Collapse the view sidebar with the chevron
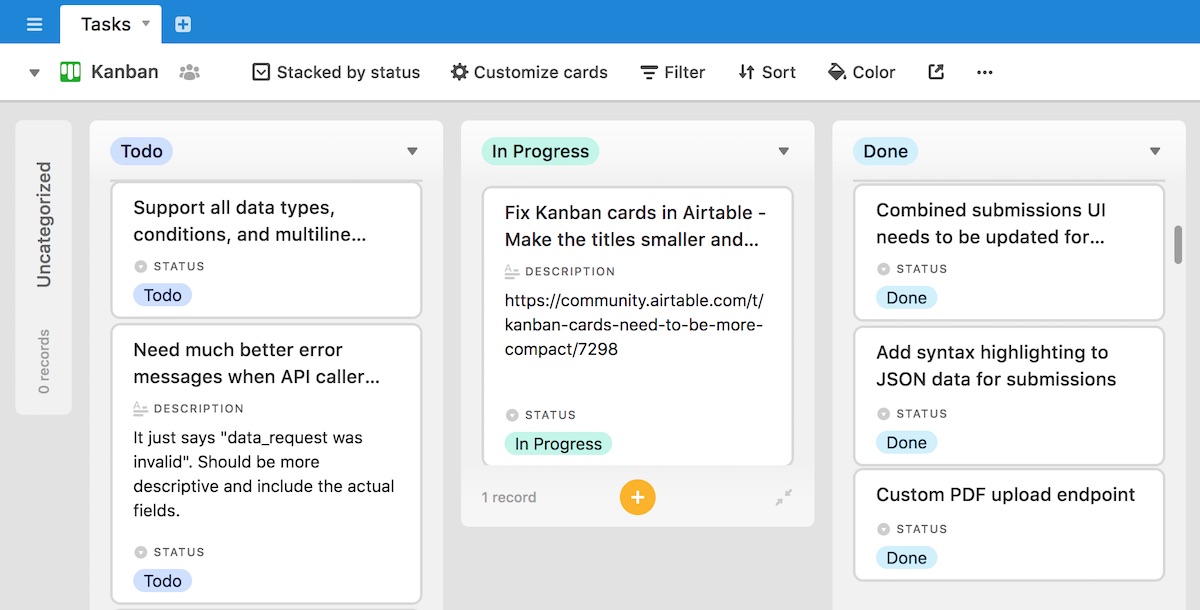 (33, 71)
